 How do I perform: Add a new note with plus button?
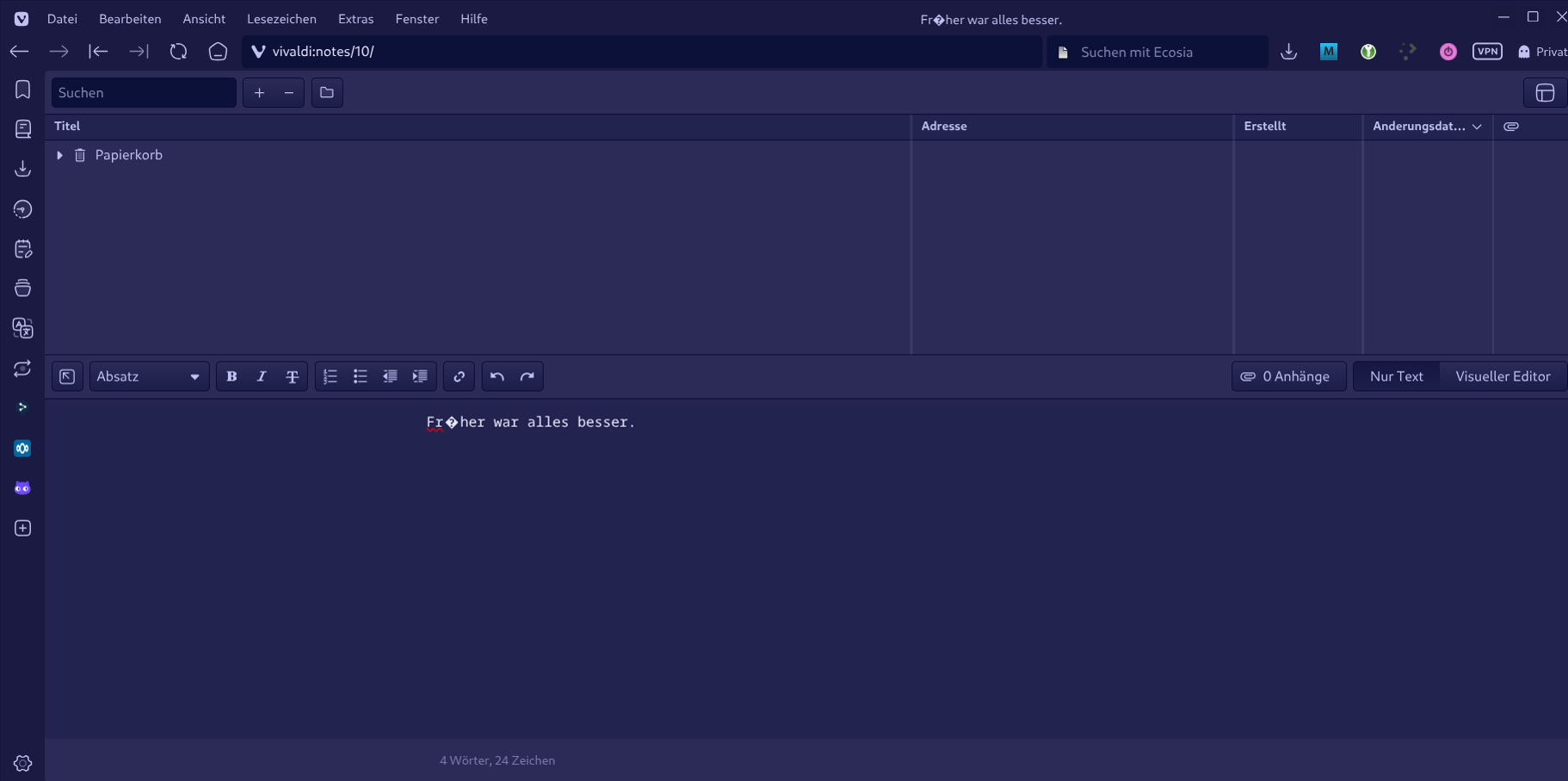(x=259, y=92)
